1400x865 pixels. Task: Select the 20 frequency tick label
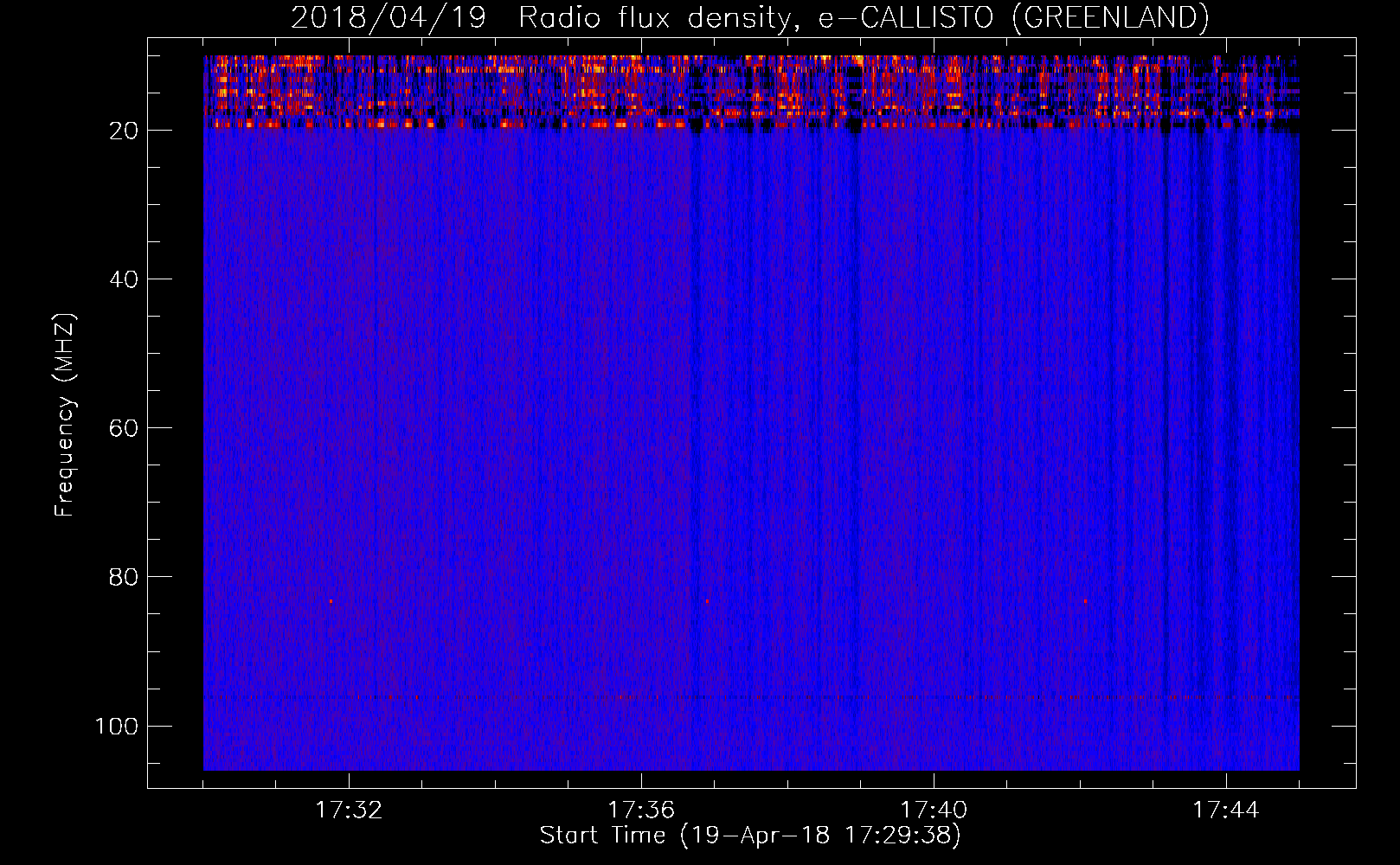point(124,131)
